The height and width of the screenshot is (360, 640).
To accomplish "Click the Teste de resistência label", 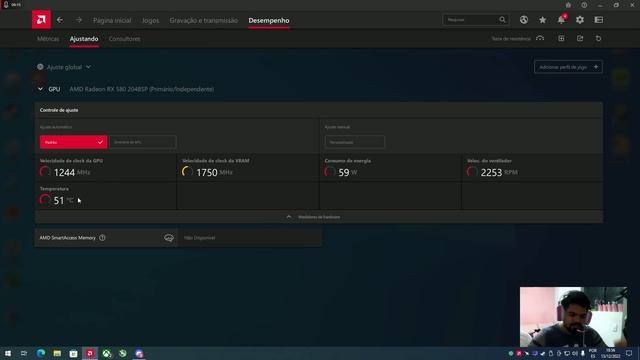I will (x=511, y=39).
